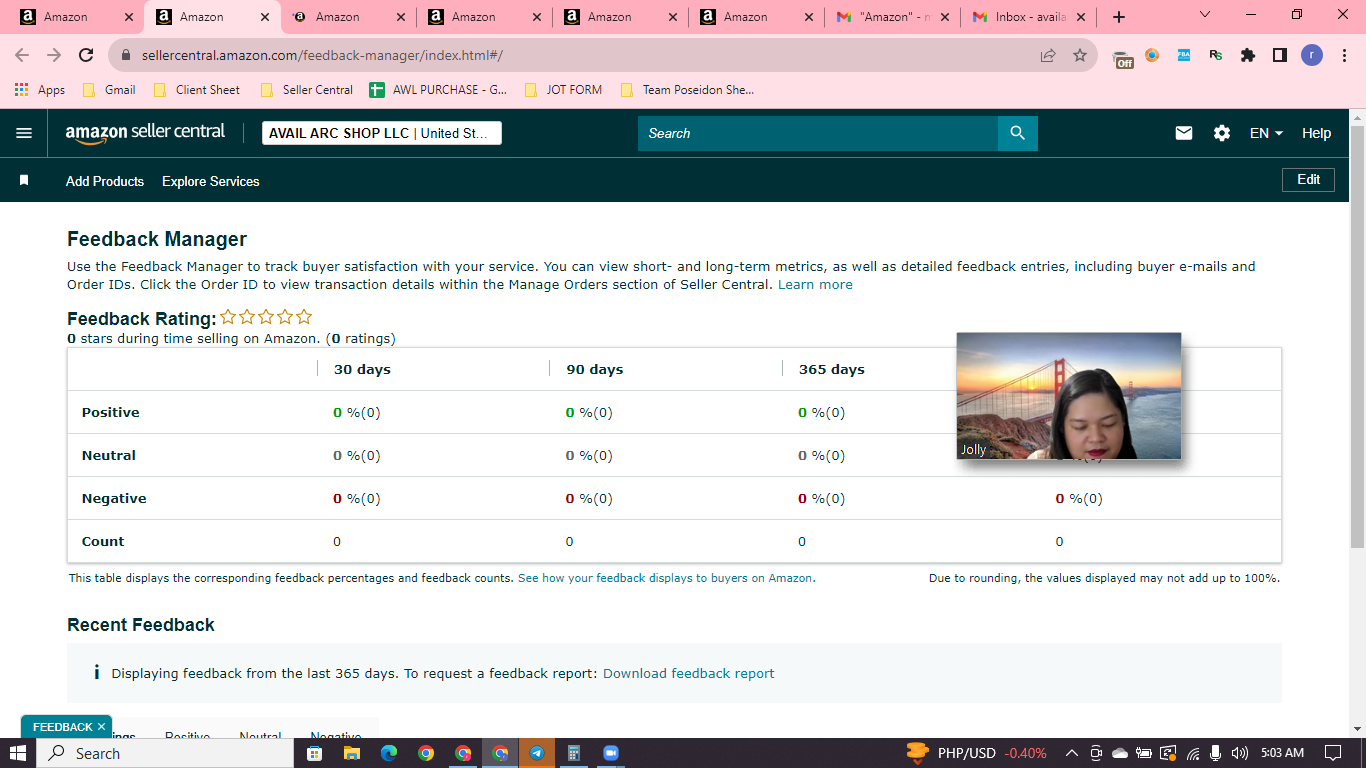The width and height of the screenshot is (1366, 768).
Task: Click the Amazon Seller Central logo
Action: click(x=145, y=133)
